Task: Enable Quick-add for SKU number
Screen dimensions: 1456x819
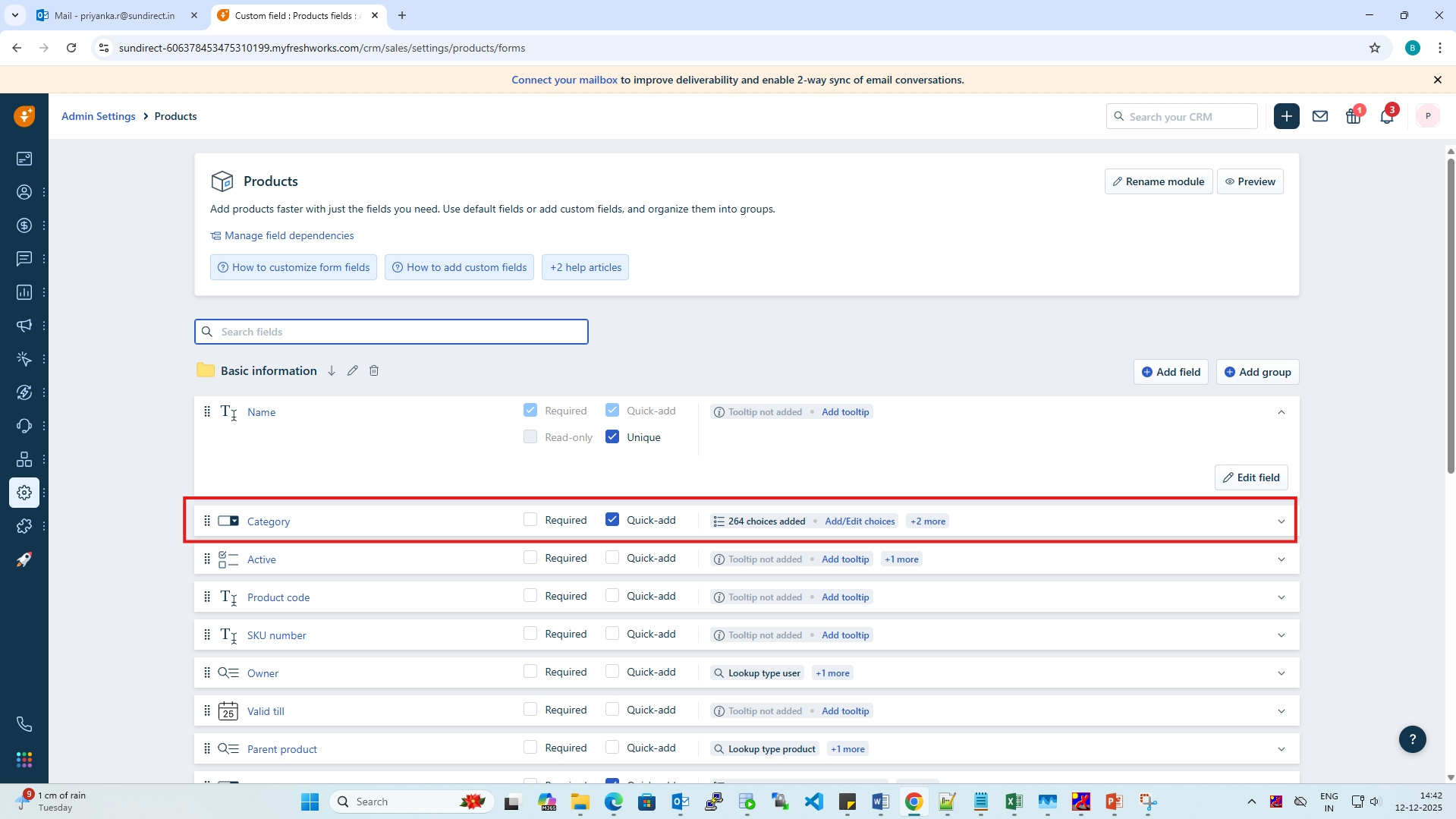Action: (x=612, y=633)
